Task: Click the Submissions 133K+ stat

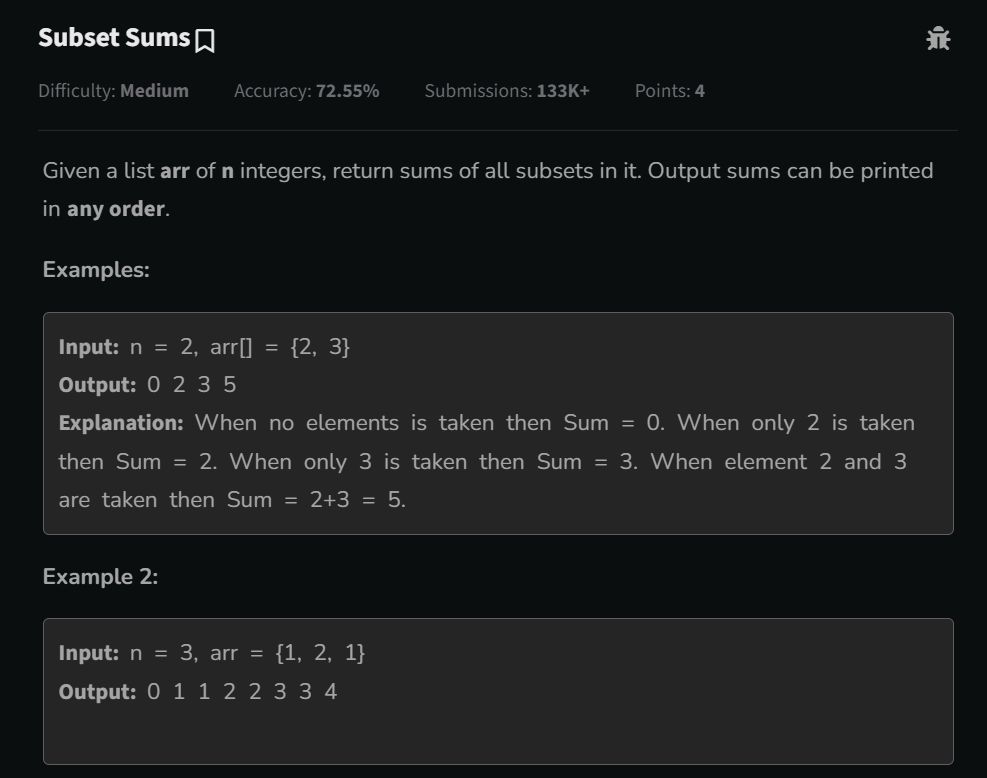Action: pos(507,91)
